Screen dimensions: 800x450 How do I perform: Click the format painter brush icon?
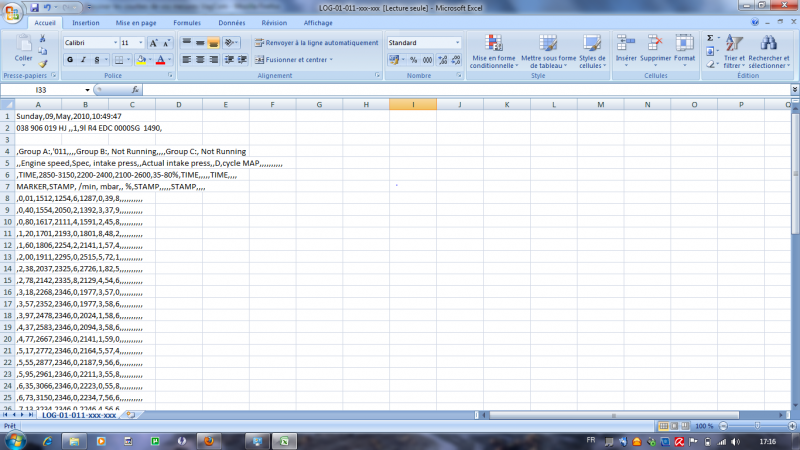(x=43, y=64)
